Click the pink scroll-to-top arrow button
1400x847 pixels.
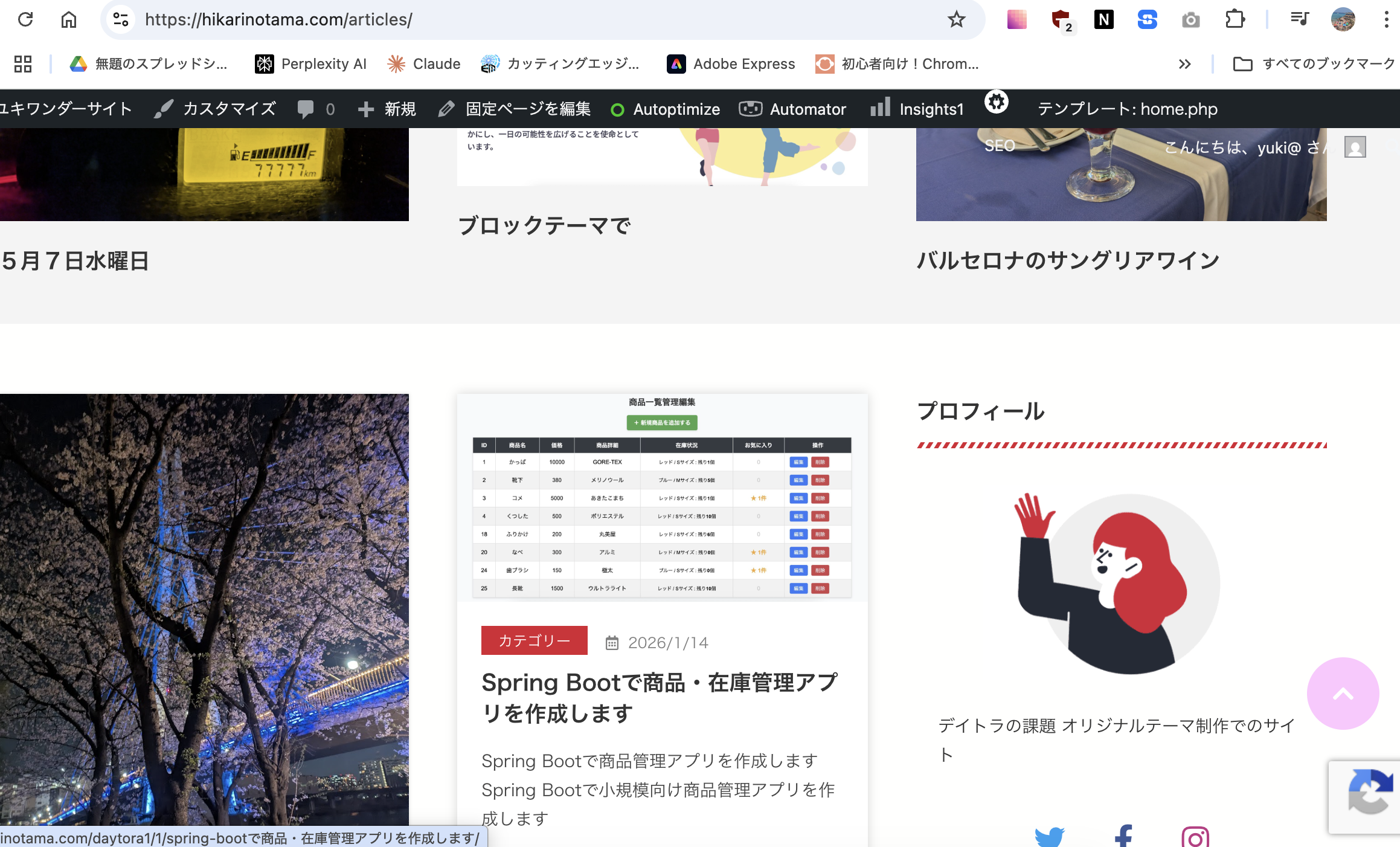pyautogui.click(x=1342, y=694)
